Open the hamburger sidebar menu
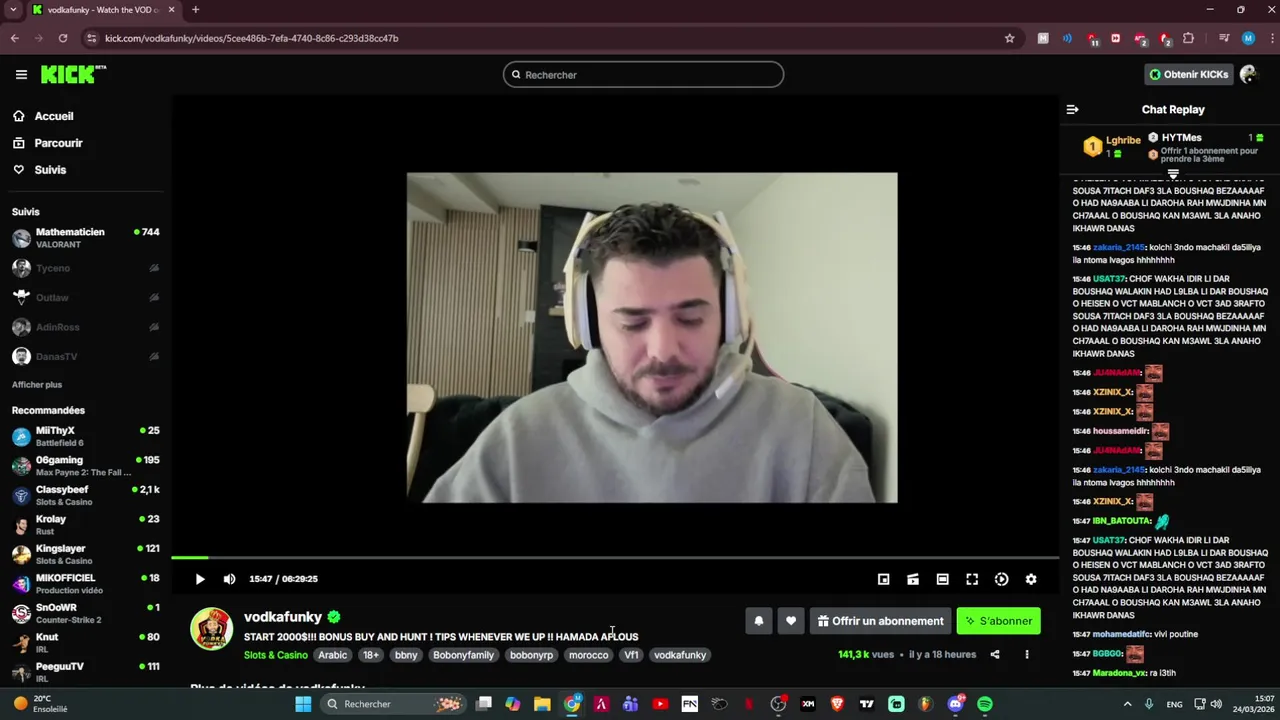1280x720 pixels. (x=21, y=75)
